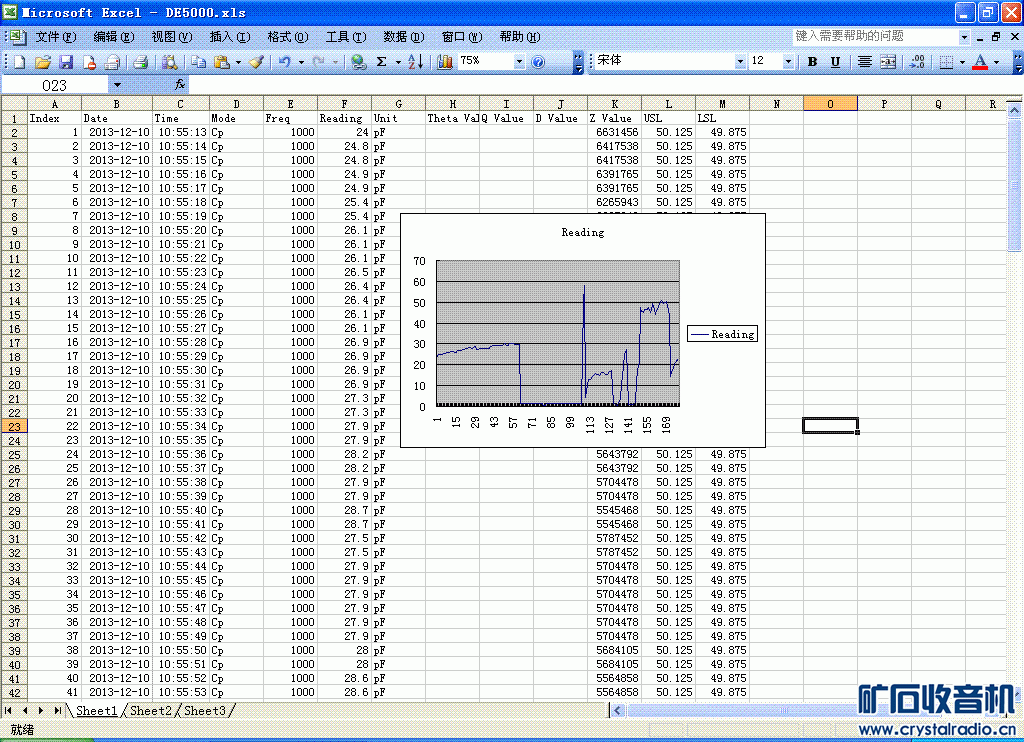
Task: Expand the undo history dropdown arrow
Action: click(301, 62)
